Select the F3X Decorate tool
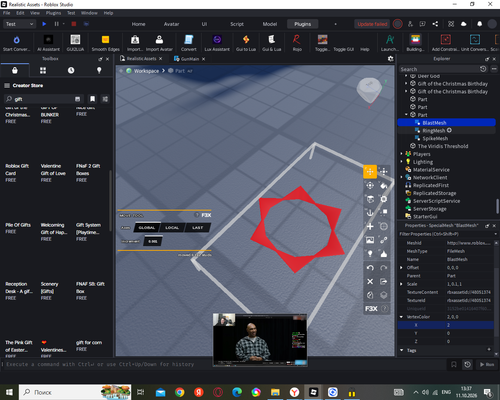This screenshot has height=400, width=500. click(384, 254)
